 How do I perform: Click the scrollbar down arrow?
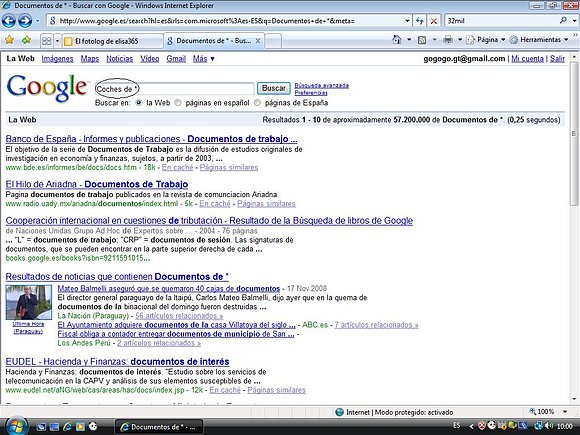coord(574,399)
